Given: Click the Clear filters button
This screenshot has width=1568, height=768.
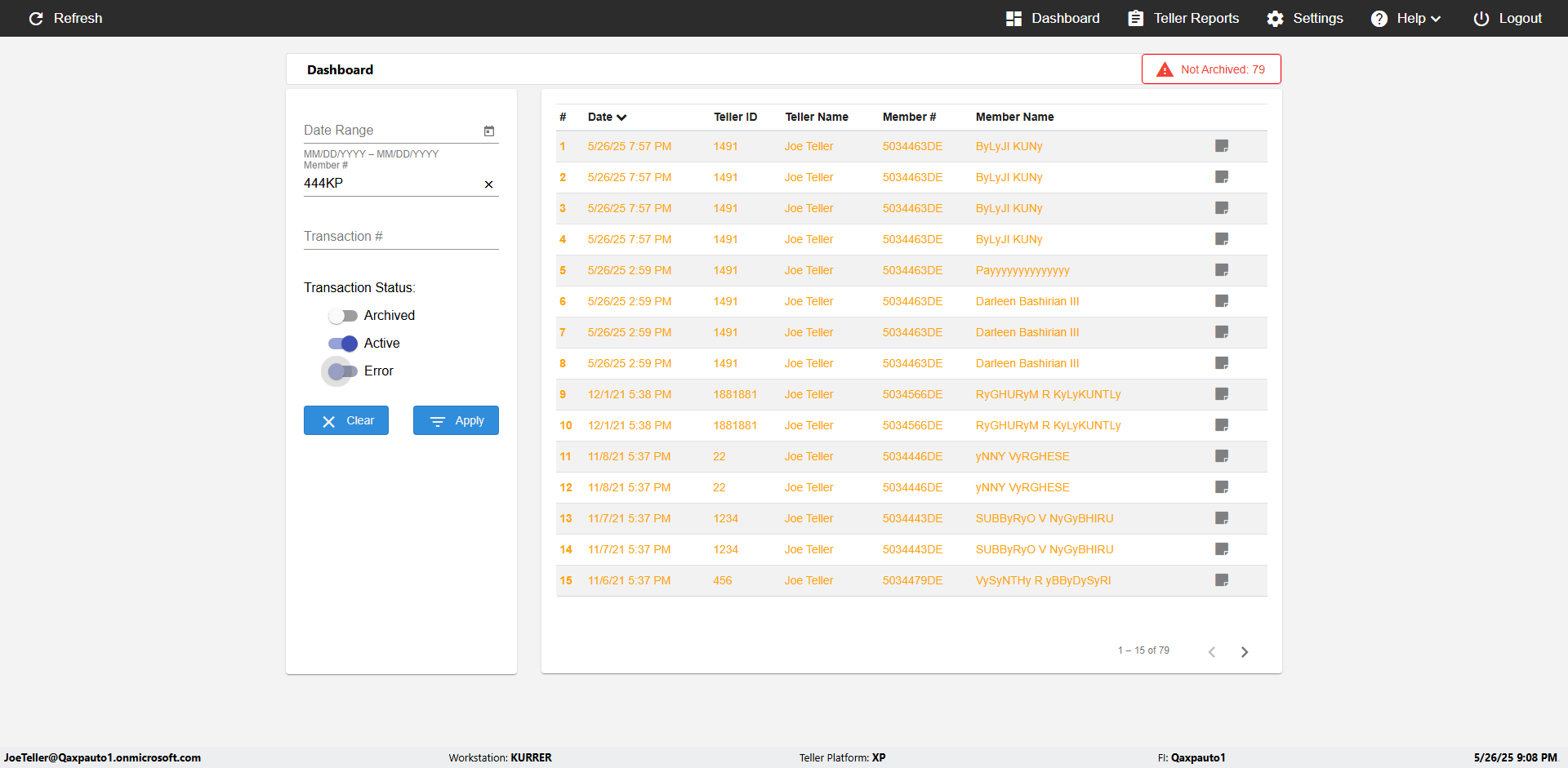Looking at the screenshot, I should (x=346, y=420).
